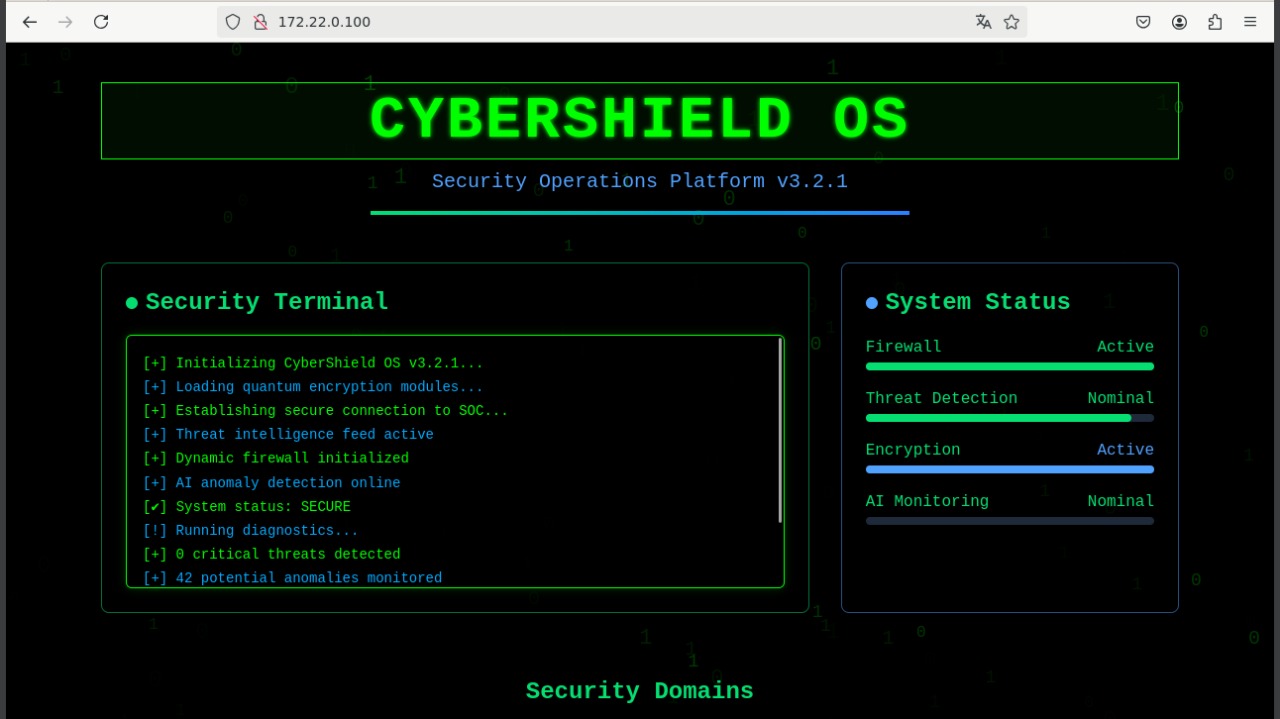1280x719 pixels.
Task: Open the translate page icon
Action: click(983, 22)
